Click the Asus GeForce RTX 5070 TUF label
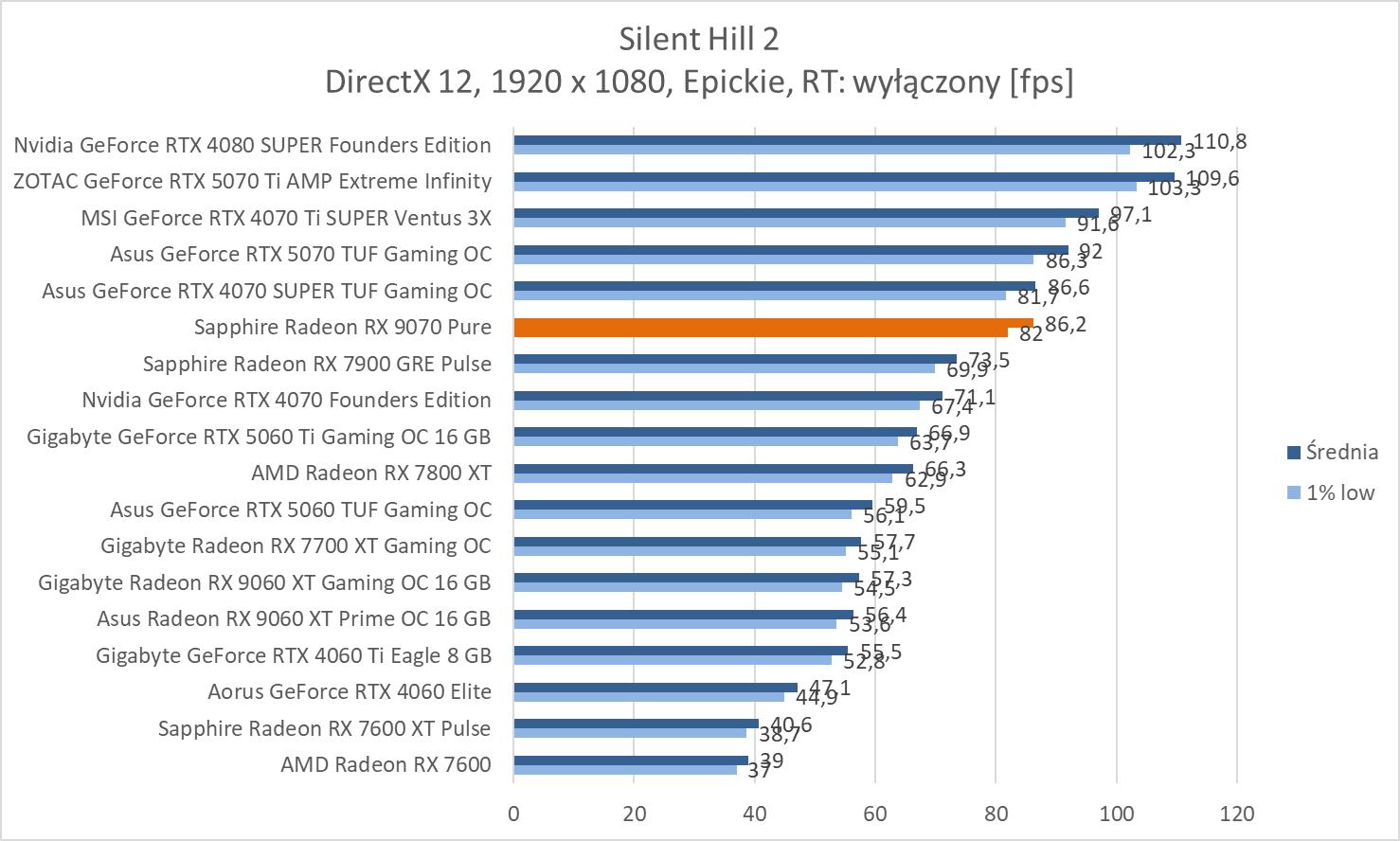 tap(300, 254)
